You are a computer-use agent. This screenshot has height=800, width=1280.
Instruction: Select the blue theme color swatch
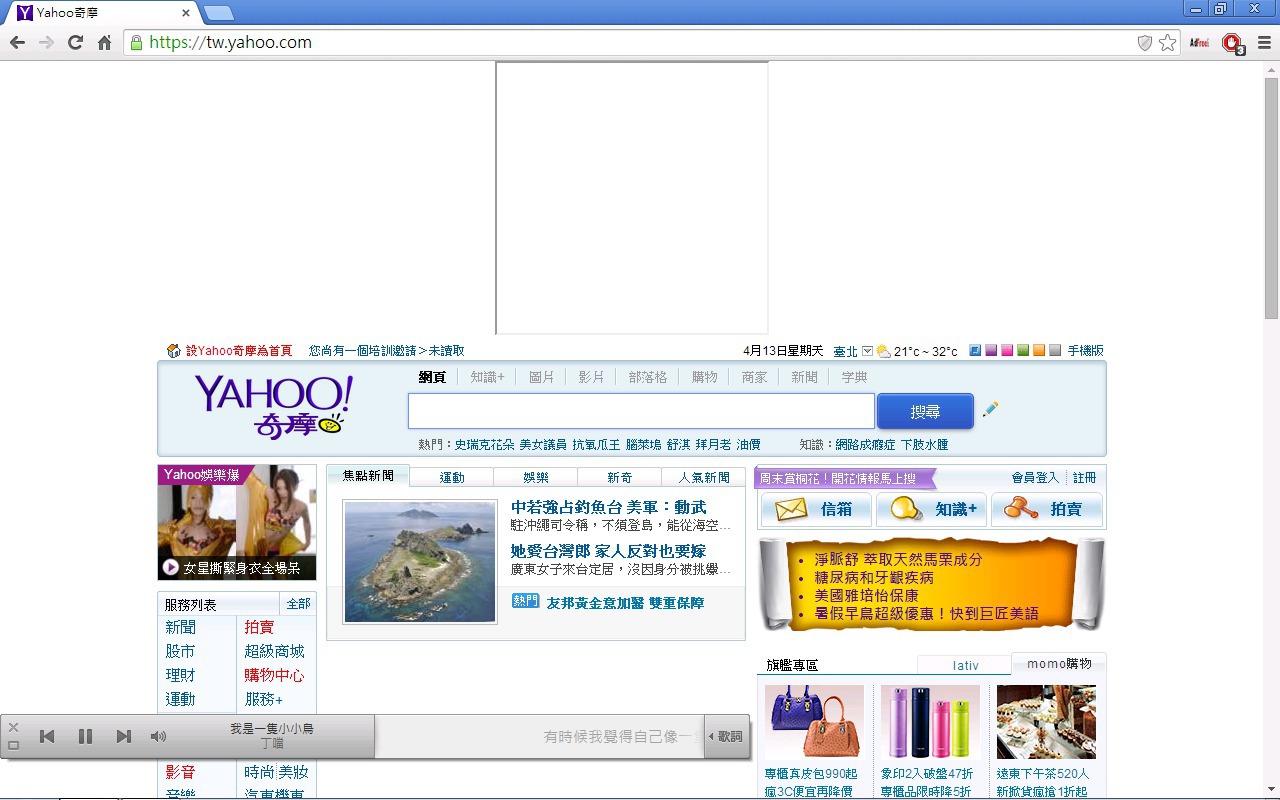click(975, 350)
